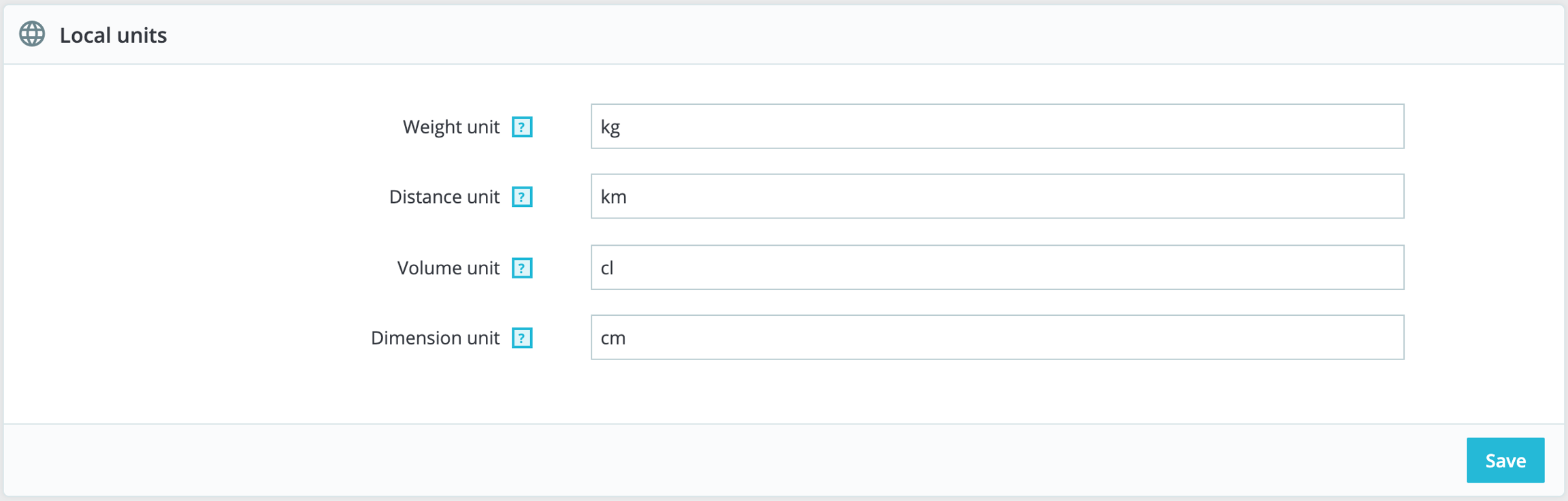Click inside the Distance unit text box
The image size is (1568, 501).
coord(997,197)
